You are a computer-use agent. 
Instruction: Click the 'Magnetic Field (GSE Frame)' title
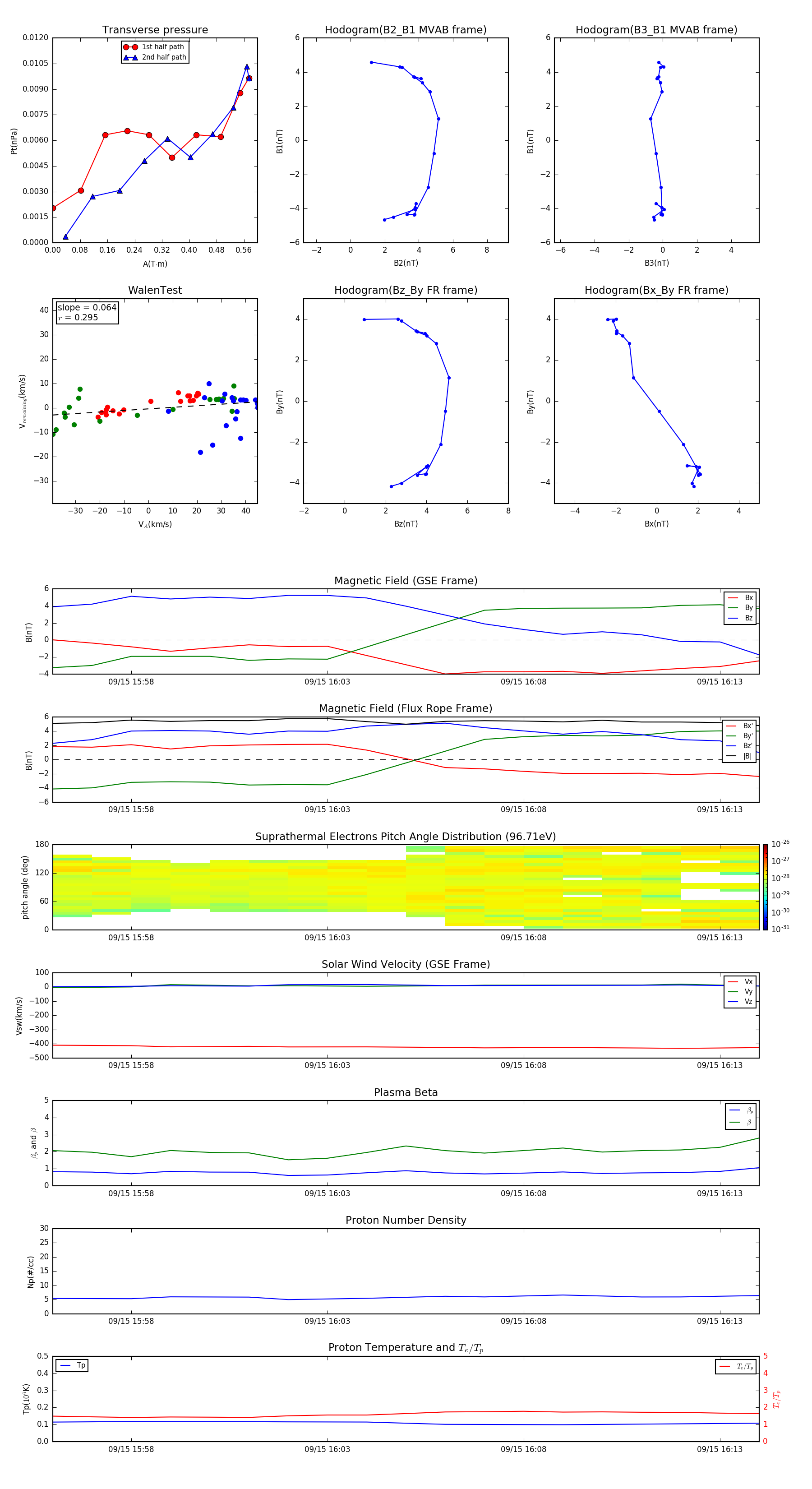pyautogui.click(x=406, y=581)
